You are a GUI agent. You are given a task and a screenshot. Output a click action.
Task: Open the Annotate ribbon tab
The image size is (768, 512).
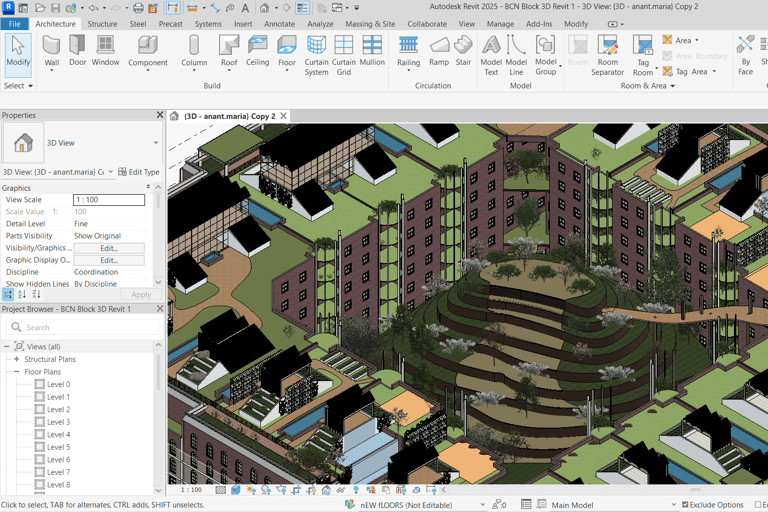coord(279,24)
